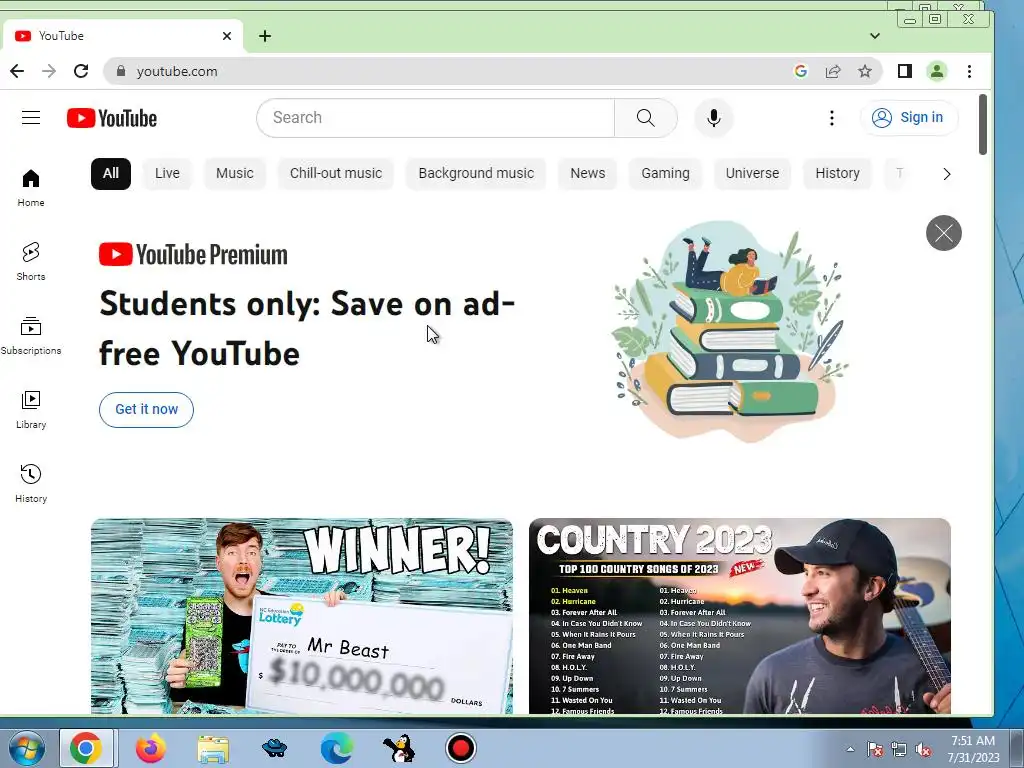Open Subscriptions in sidebar
The height and width of the screenshot is (768, 1024).
31,336
